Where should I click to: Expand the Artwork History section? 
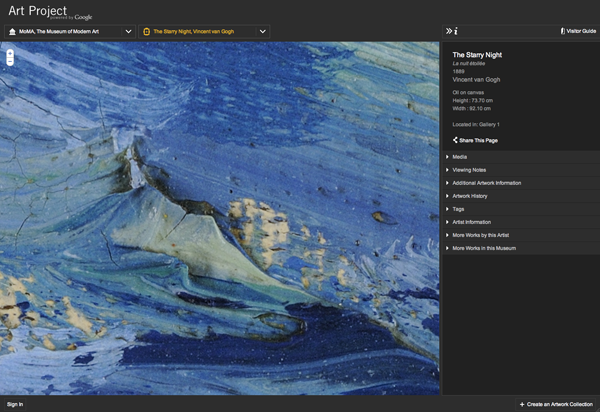pyautogui.click(x=521, y=196)
